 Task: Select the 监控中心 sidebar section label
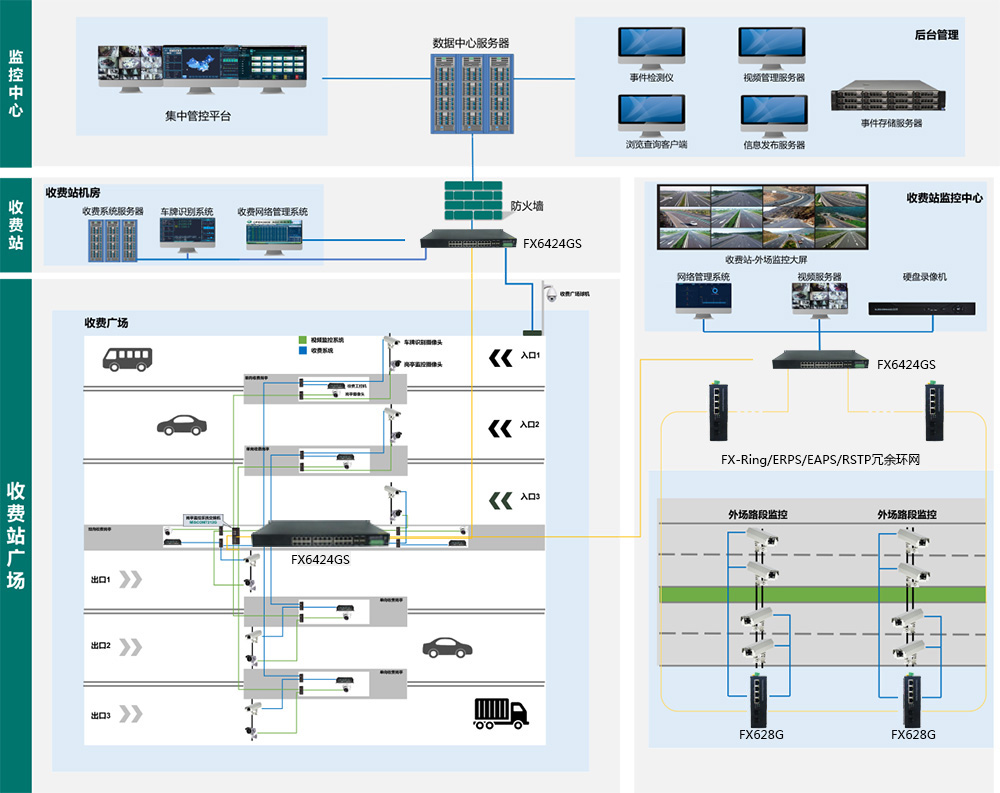pos(16,84)
